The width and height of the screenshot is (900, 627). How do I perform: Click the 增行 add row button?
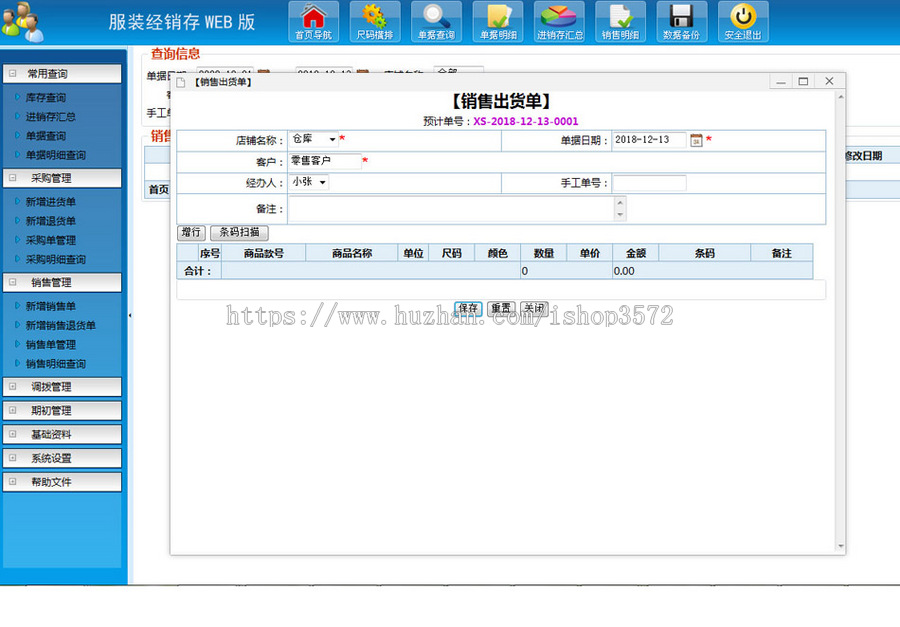coord(191,231)
